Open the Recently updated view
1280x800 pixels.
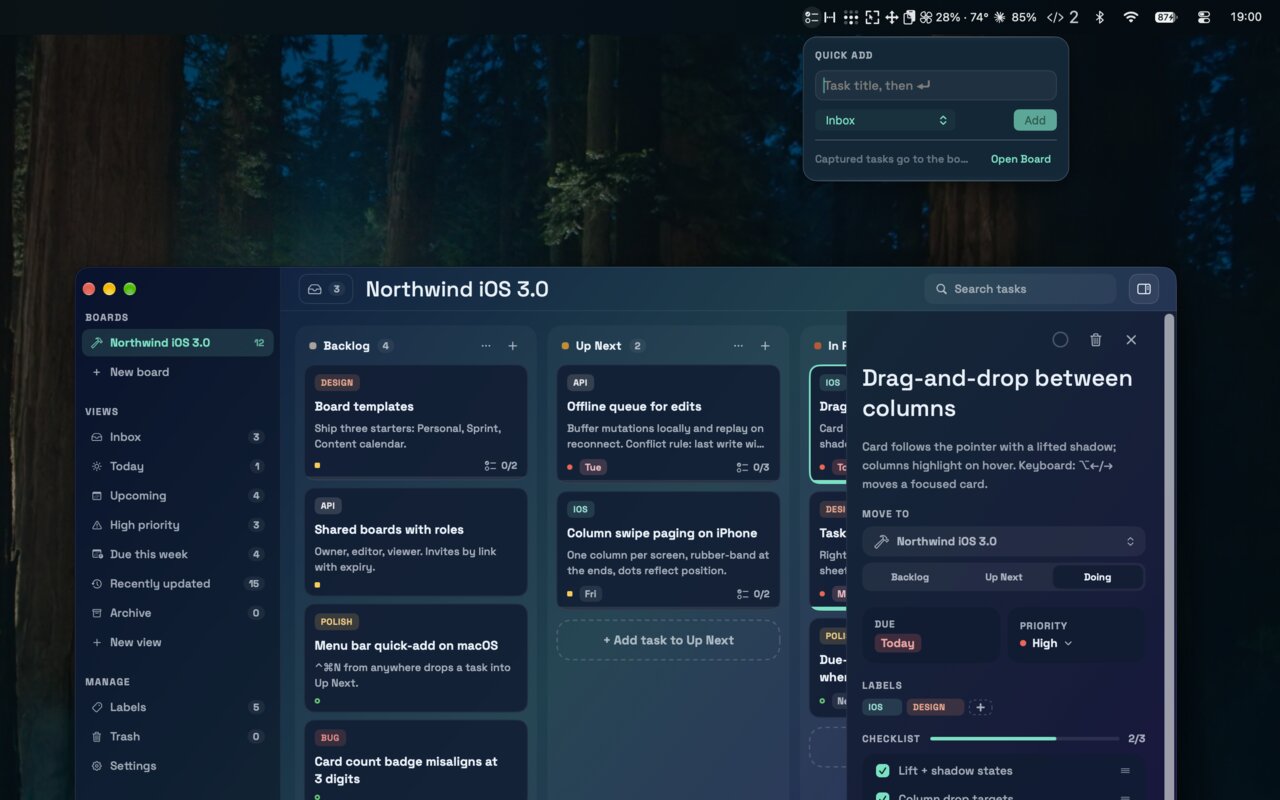(x=177, y=584)
